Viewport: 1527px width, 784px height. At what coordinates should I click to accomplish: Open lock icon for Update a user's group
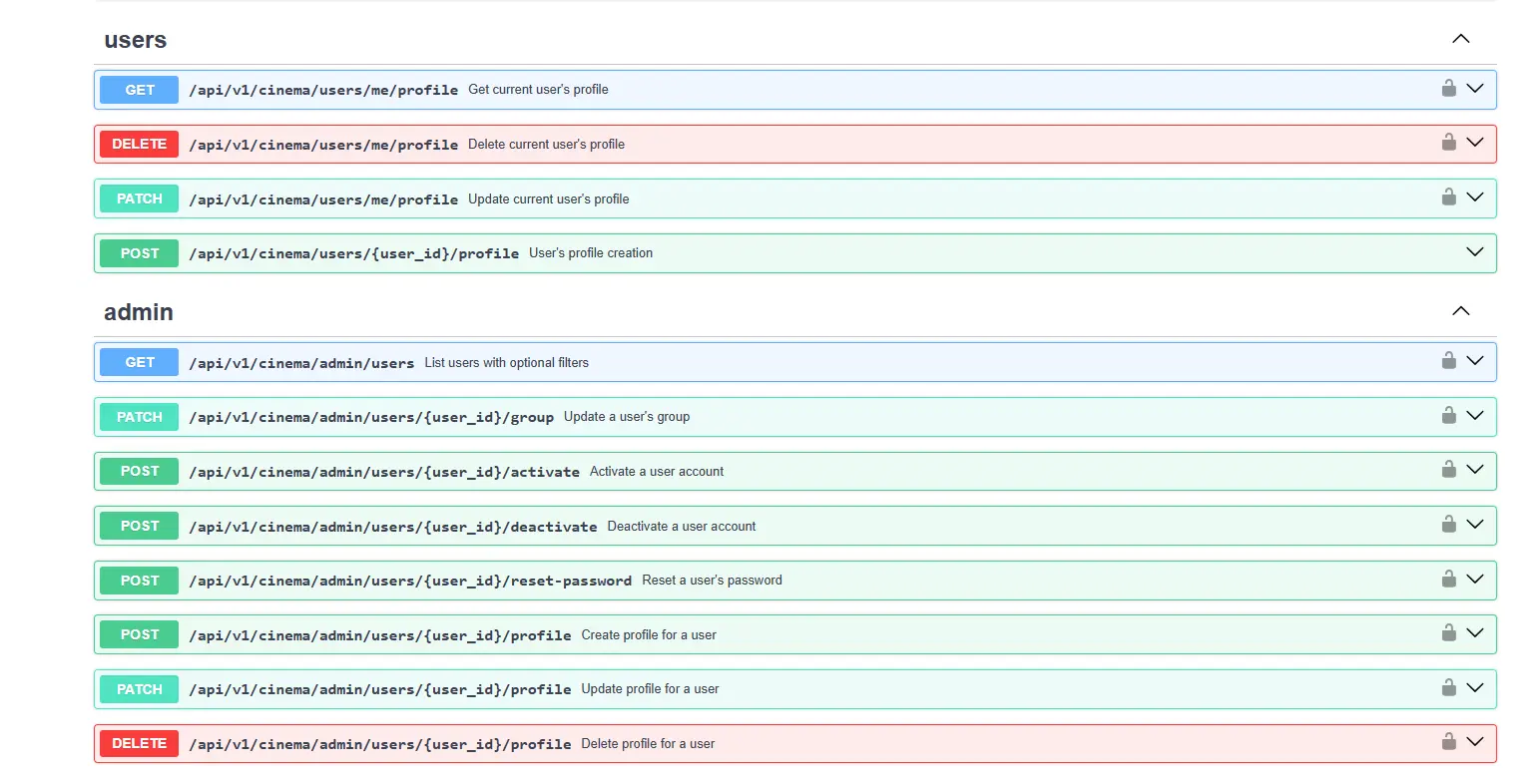click(1448, 415)
